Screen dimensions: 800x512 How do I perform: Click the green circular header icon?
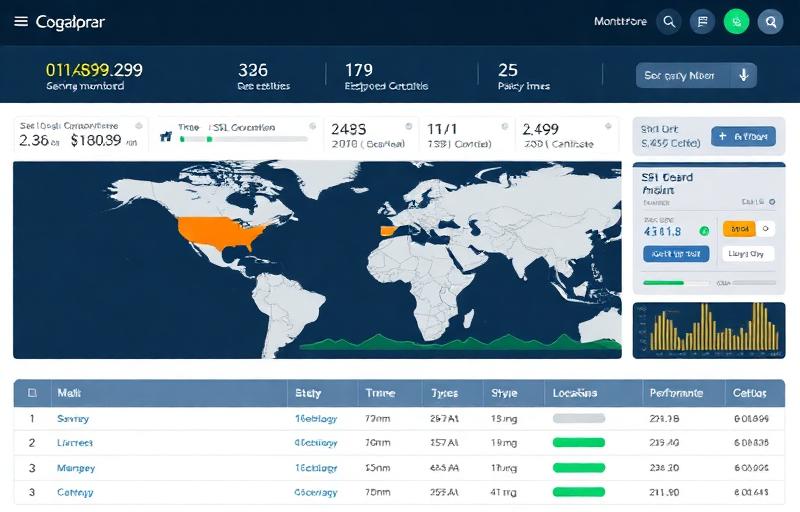pos(736,21)
